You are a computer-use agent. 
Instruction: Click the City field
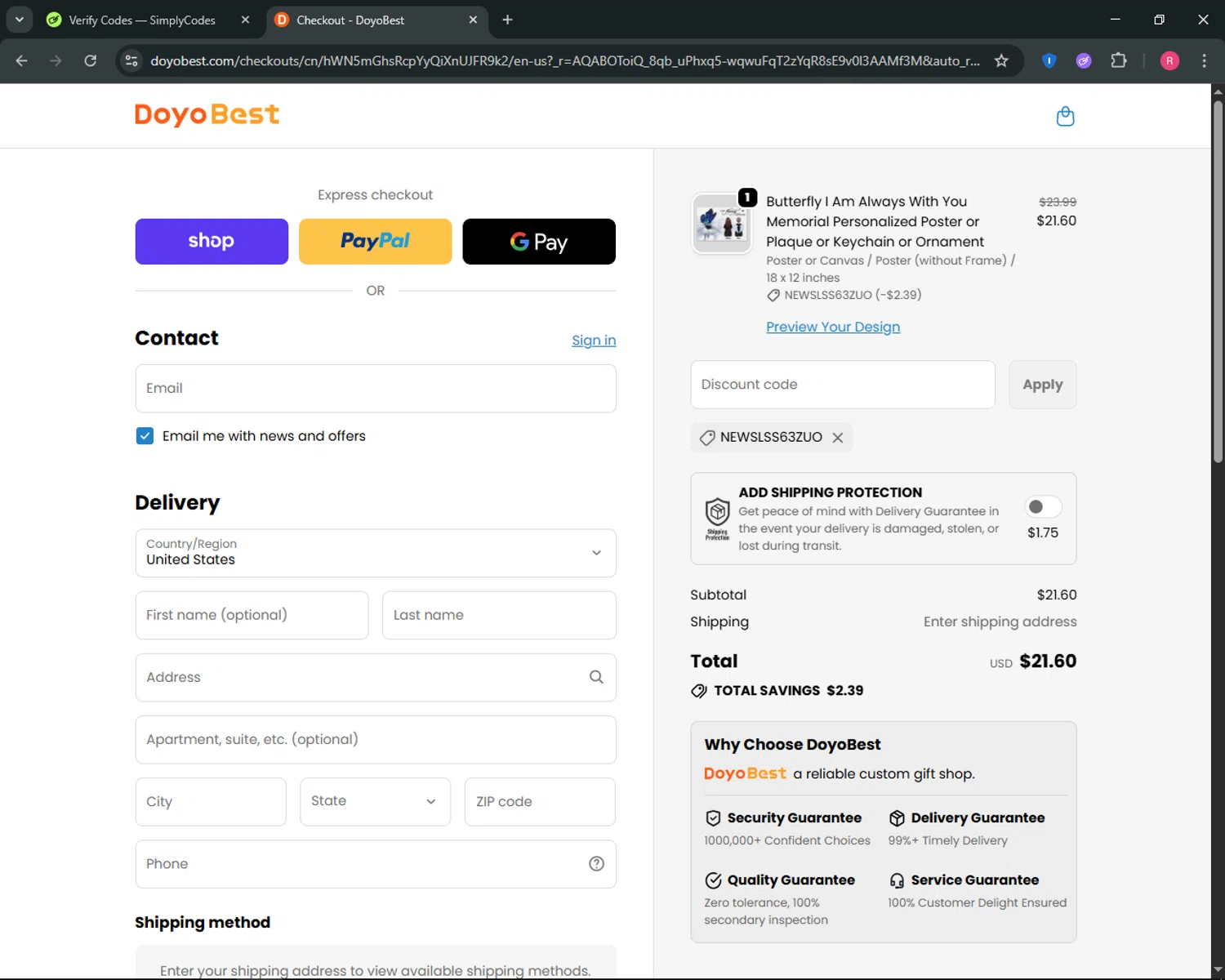[x=211, y=802]
